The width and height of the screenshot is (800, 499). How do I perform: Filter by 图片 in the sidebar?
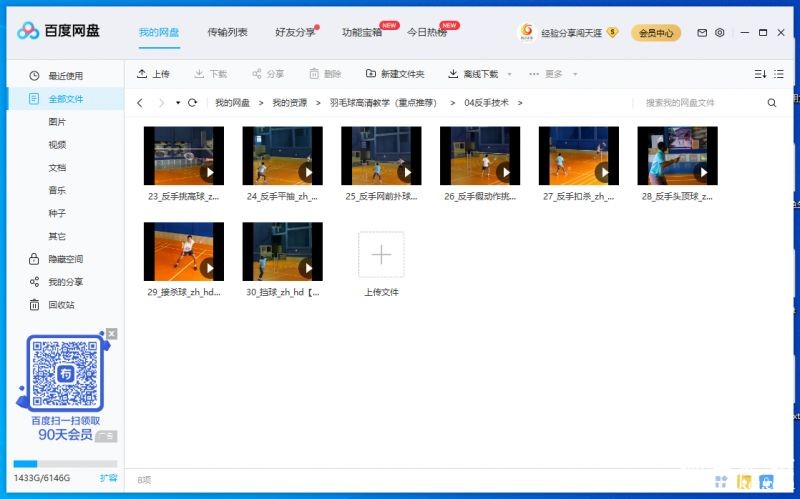[x=57, y=122]
